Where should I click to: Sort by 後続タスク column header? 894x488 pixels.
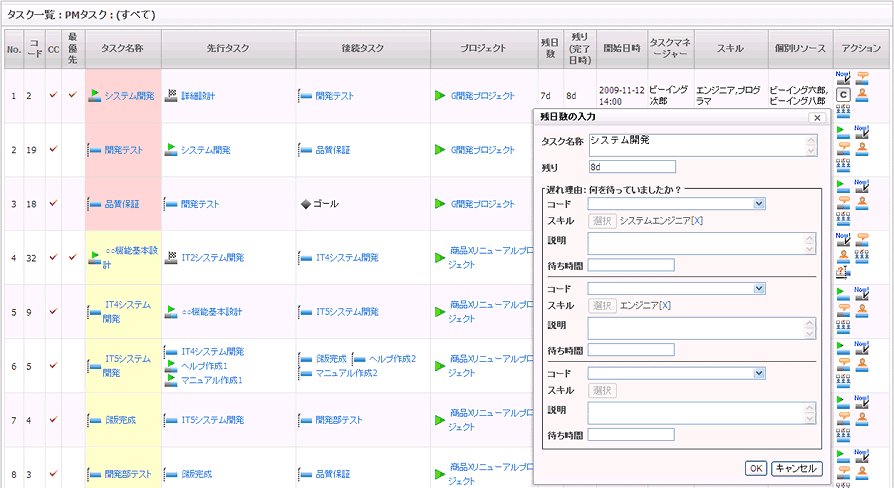363,48
